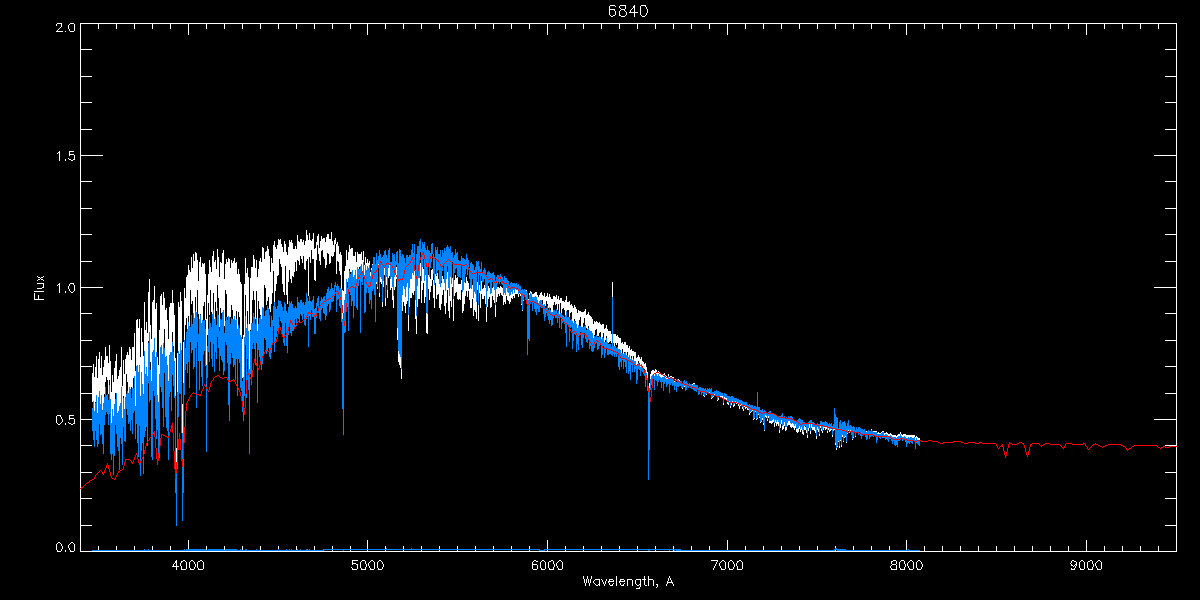Click the Flux y-axis label
1200x600 pixels.
coord(40,287)
